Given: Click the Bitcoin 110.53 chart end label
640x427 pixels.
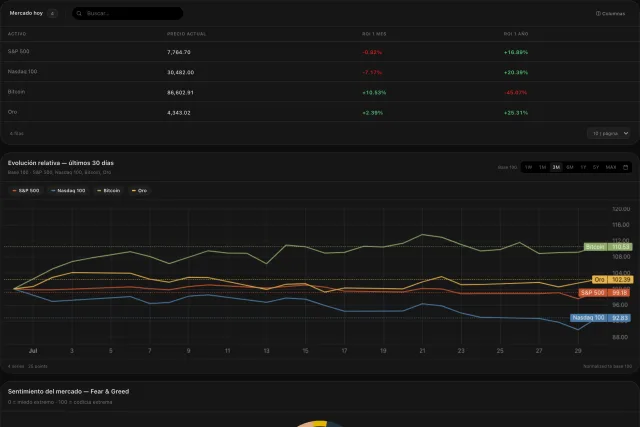Looking at the screenshot, I should pyautogui.click(x=608, y=247).
